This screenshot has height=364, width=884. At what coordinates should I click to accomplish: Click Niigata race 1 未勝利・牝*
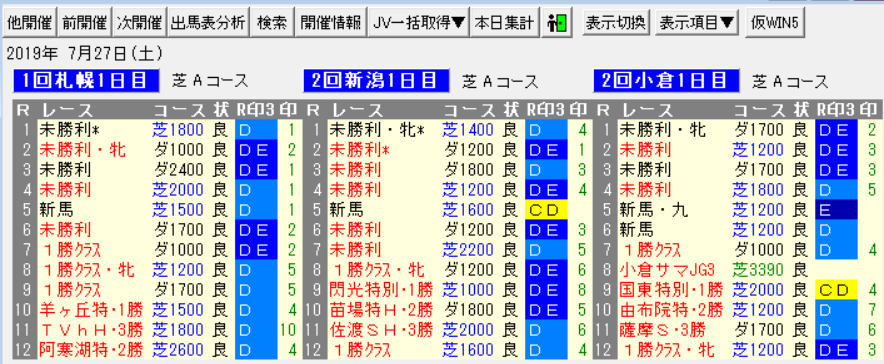(x=377, y=130)
